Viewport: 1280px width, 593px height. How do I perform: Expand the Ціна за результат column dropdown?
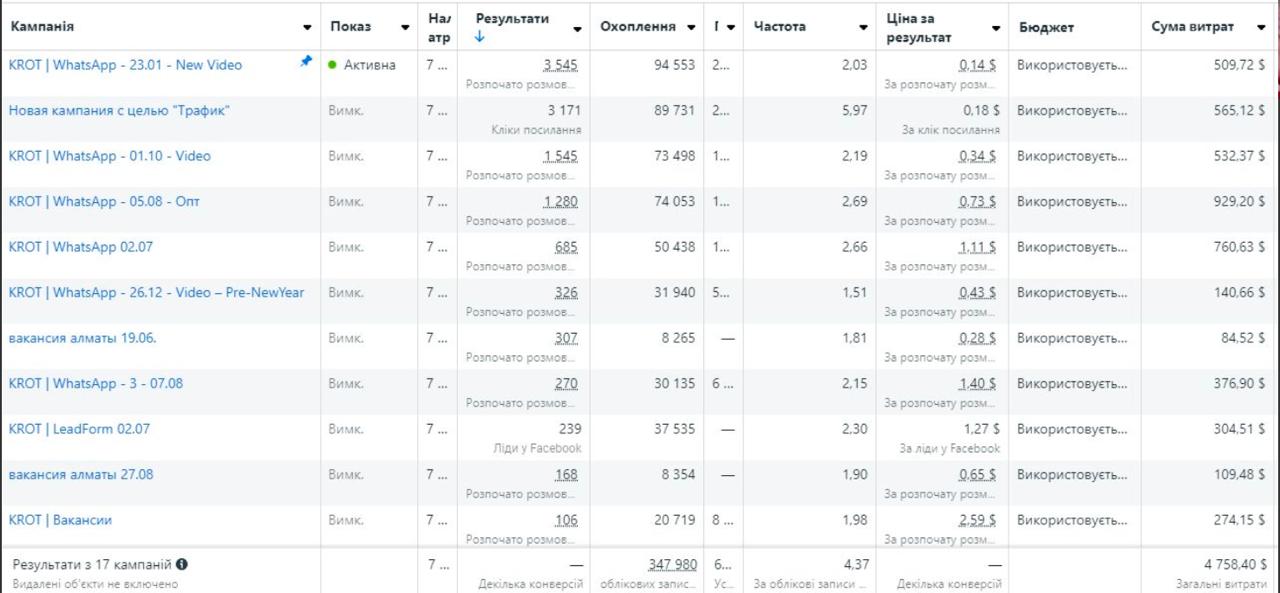point(996,28)
